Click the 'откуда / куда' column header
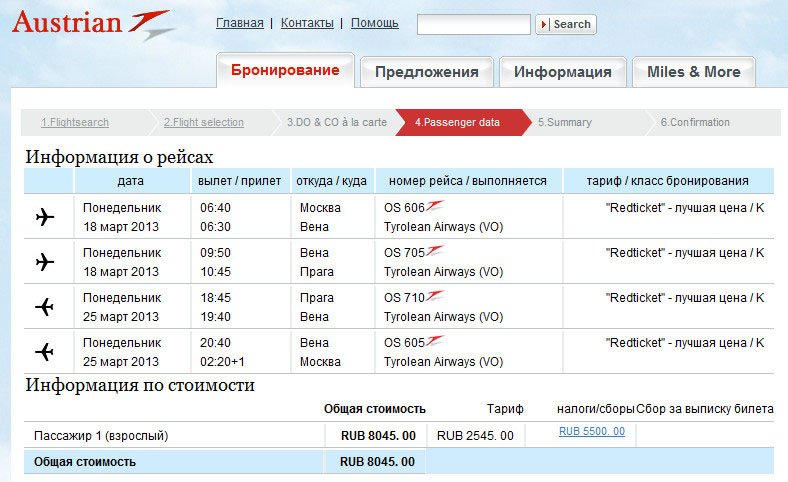The height and width of the screenshot is (482, 788). click(331, 181)
